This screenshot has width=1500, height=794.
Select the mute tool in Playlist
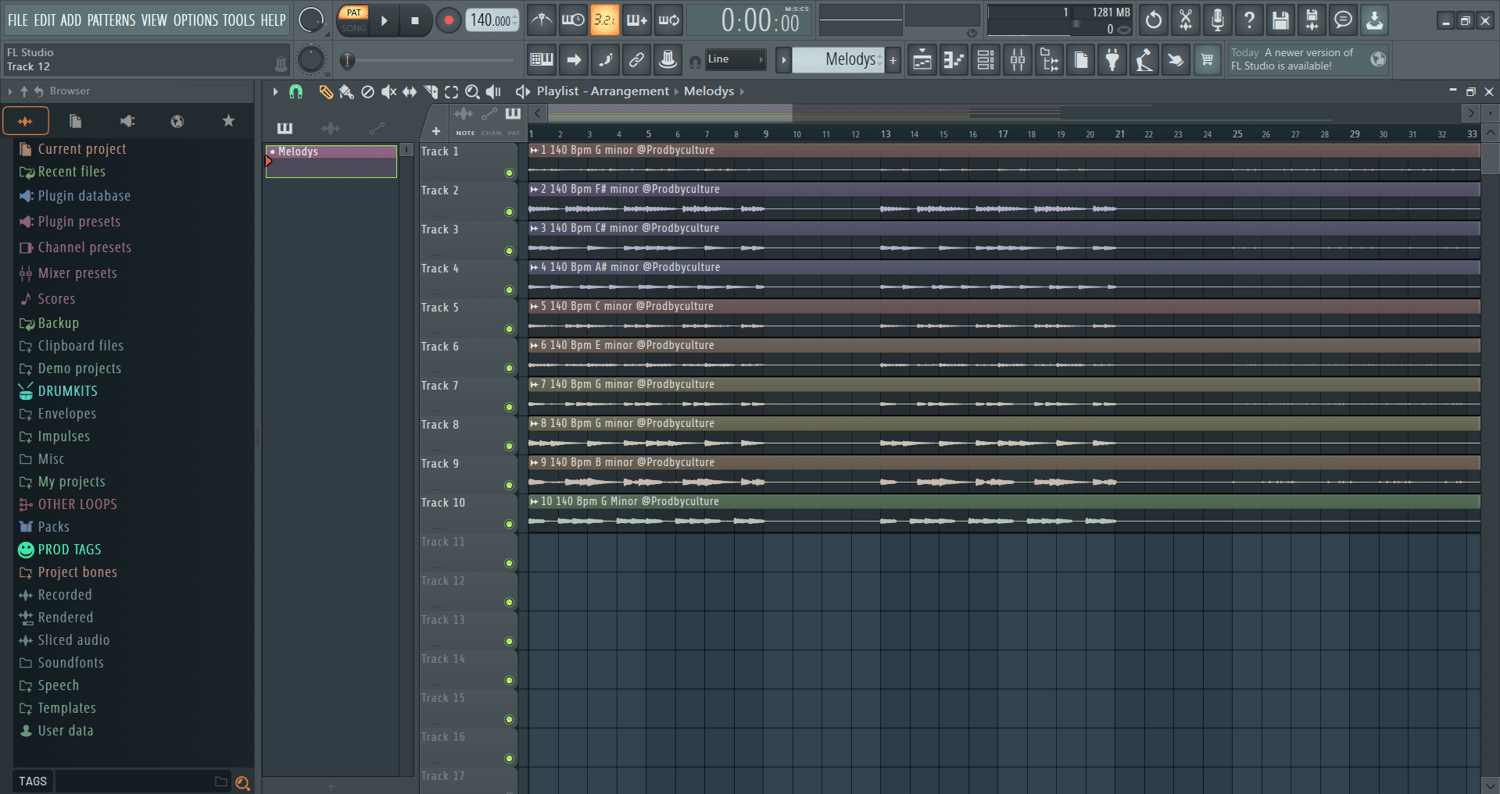pos(389,92)
